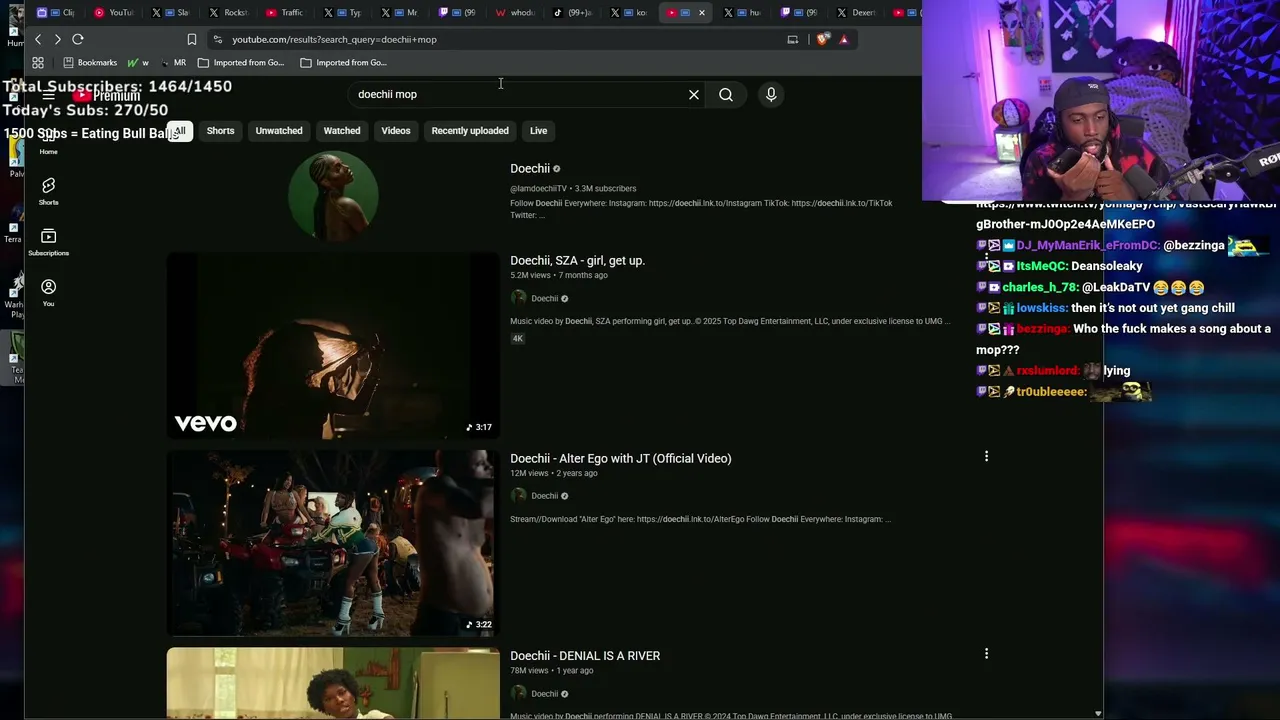Filter results by Videos chip
1280x720 pixels.
[x=396, y=131]
